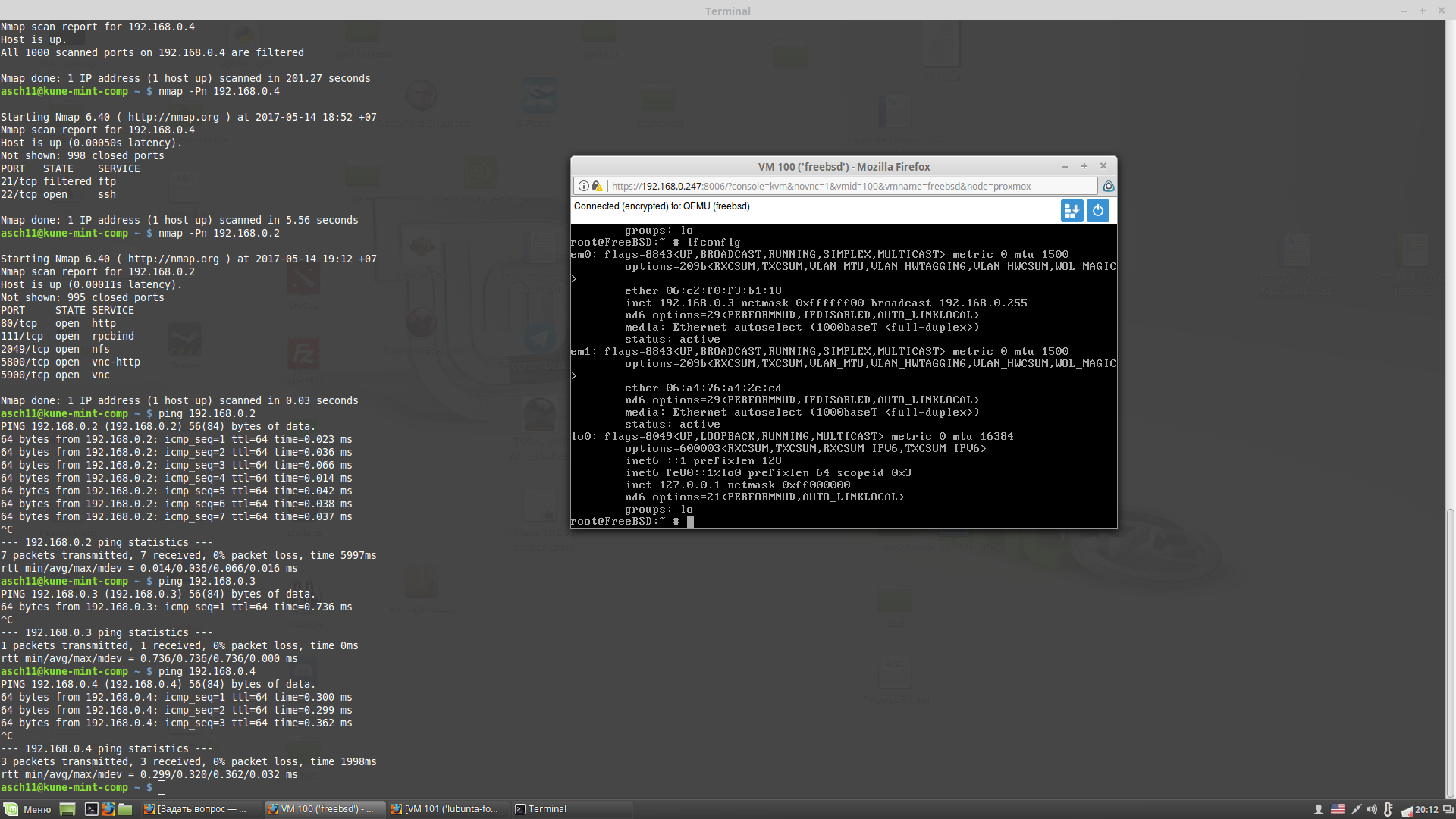Launch the terminal from the panel launcher
The width and height of the screenshot is (1456, 819).
[91, 809]
